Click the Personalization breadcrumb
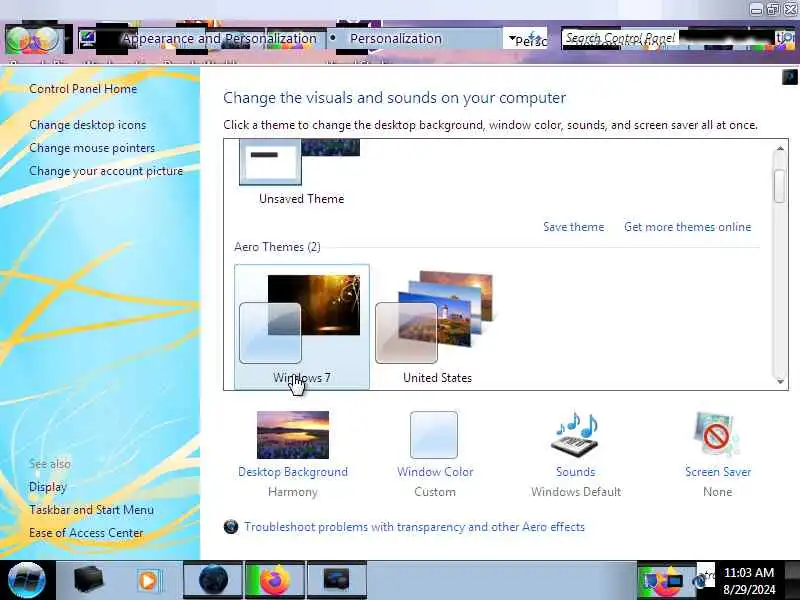Screen dimensions: 800x600 395,39
